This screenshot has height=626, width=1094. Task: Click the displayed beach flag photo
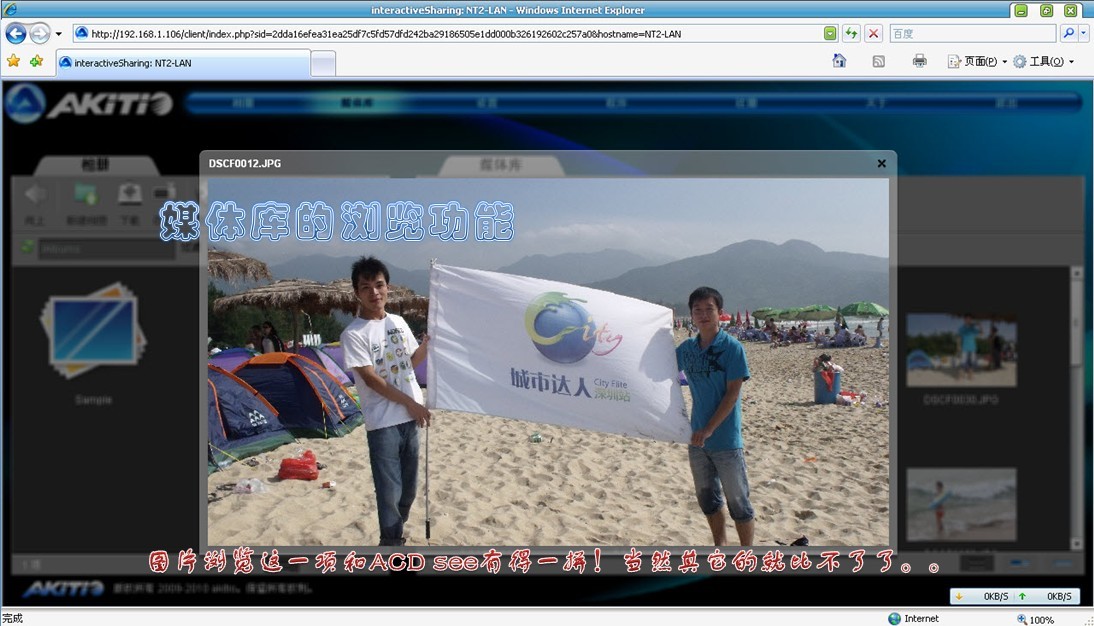[x=548, y=362]
